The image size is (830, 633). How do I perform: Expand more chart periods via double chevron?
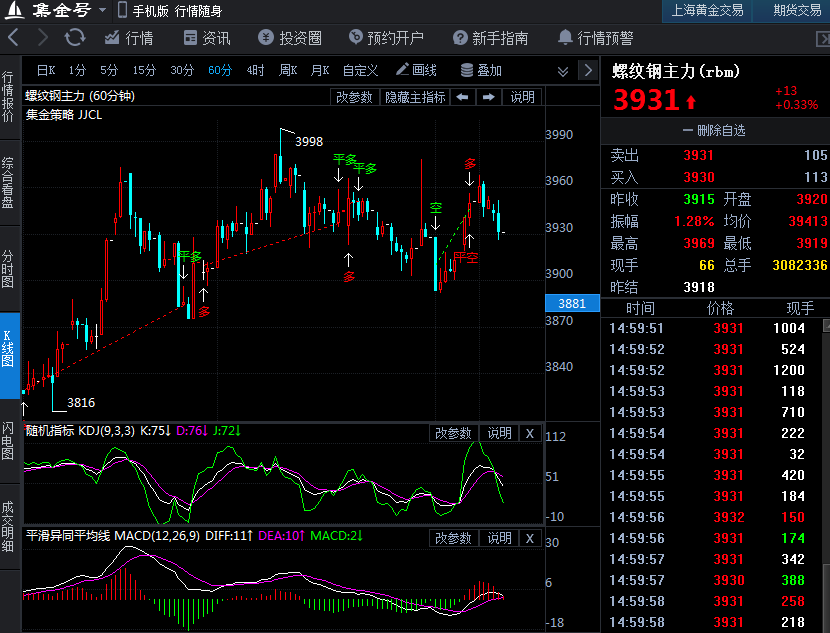tap(563, 71)
